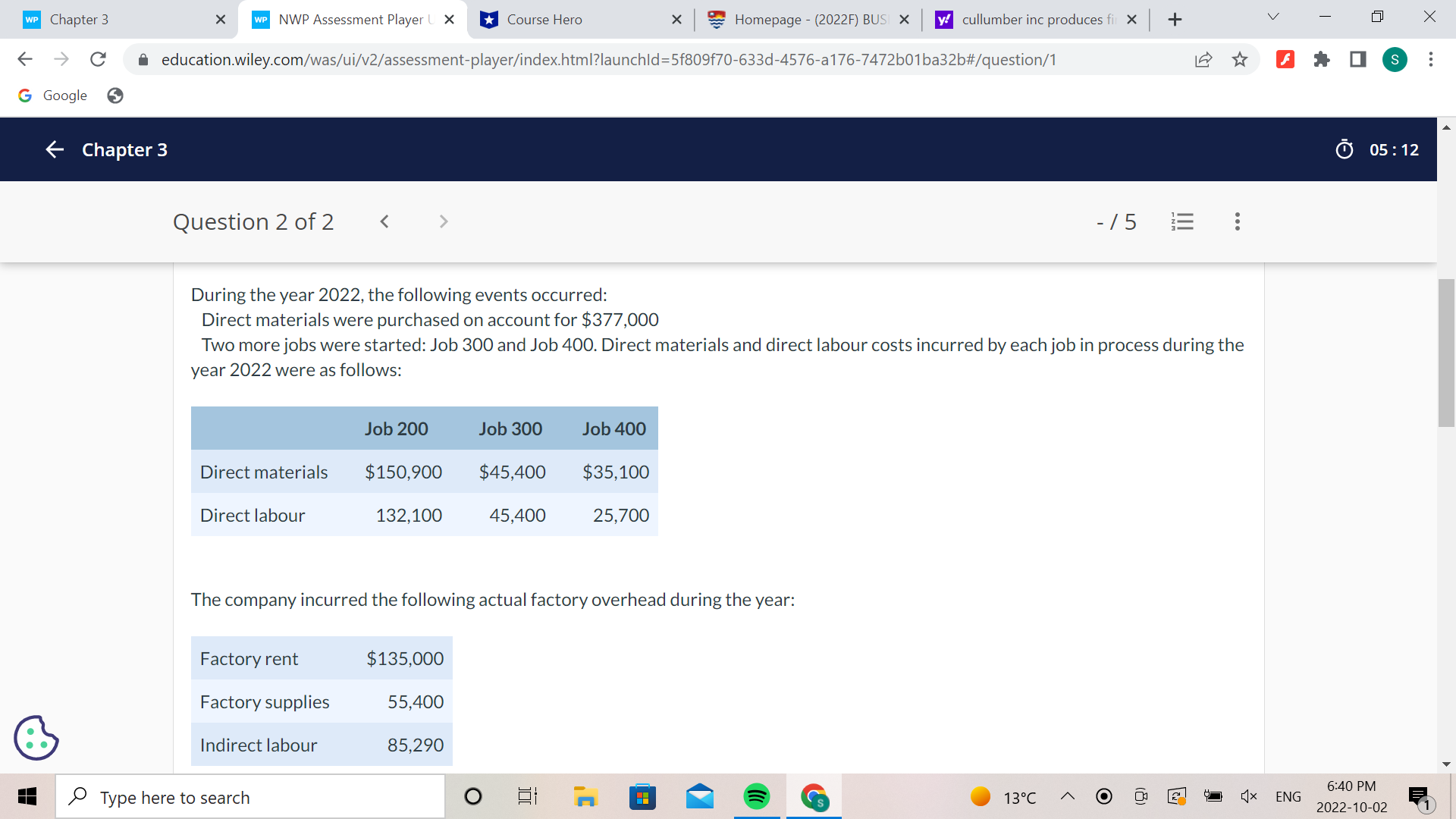
Task: Open the Chrome three-dot menu
Action: click(1432, 59)
